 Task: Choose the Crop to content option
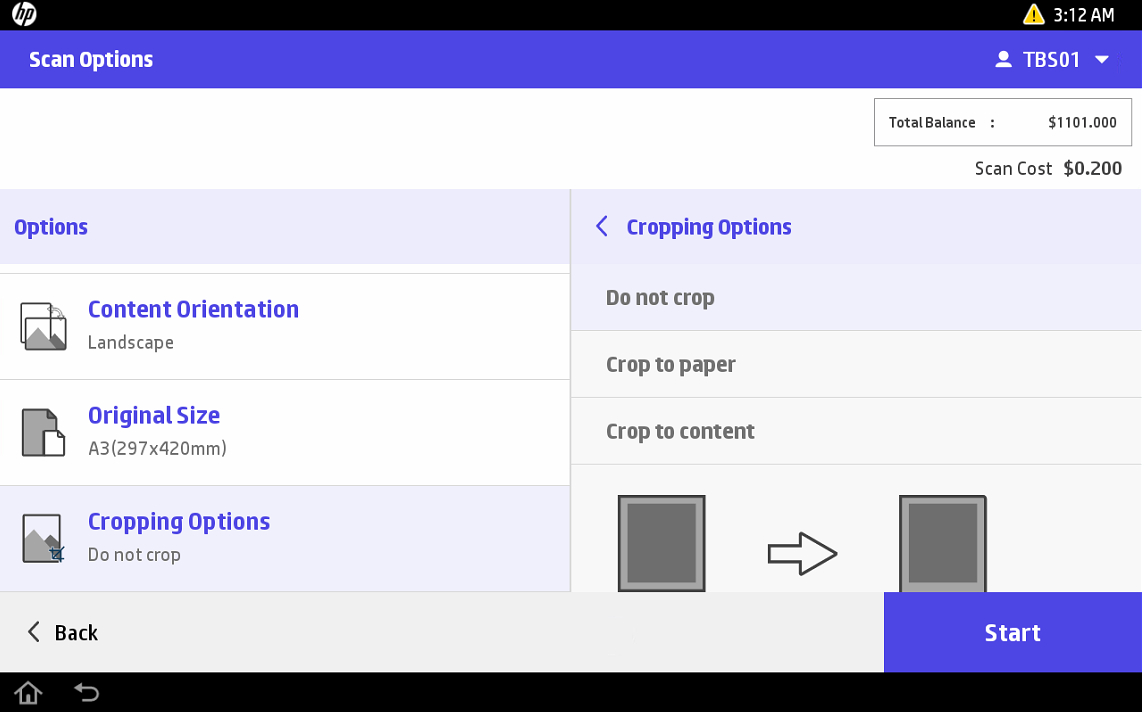pyautogui.click(x=856, y=432)
